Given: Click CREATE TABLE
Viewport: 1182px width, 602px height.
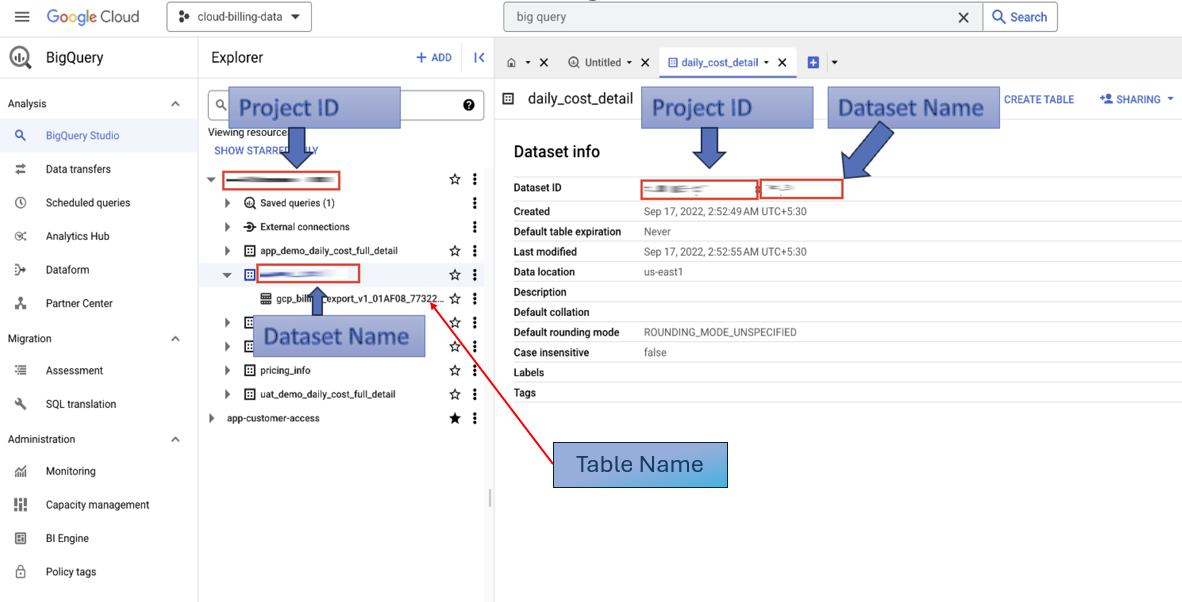Looking at the screenshot, I should click(1039, 99).
